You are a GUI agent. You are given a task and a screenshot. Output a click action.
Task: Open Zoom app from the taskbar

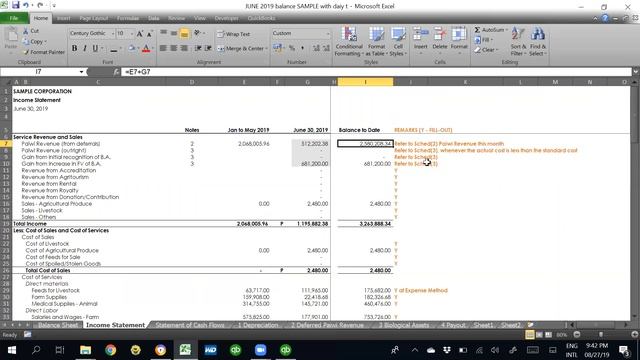260,350
